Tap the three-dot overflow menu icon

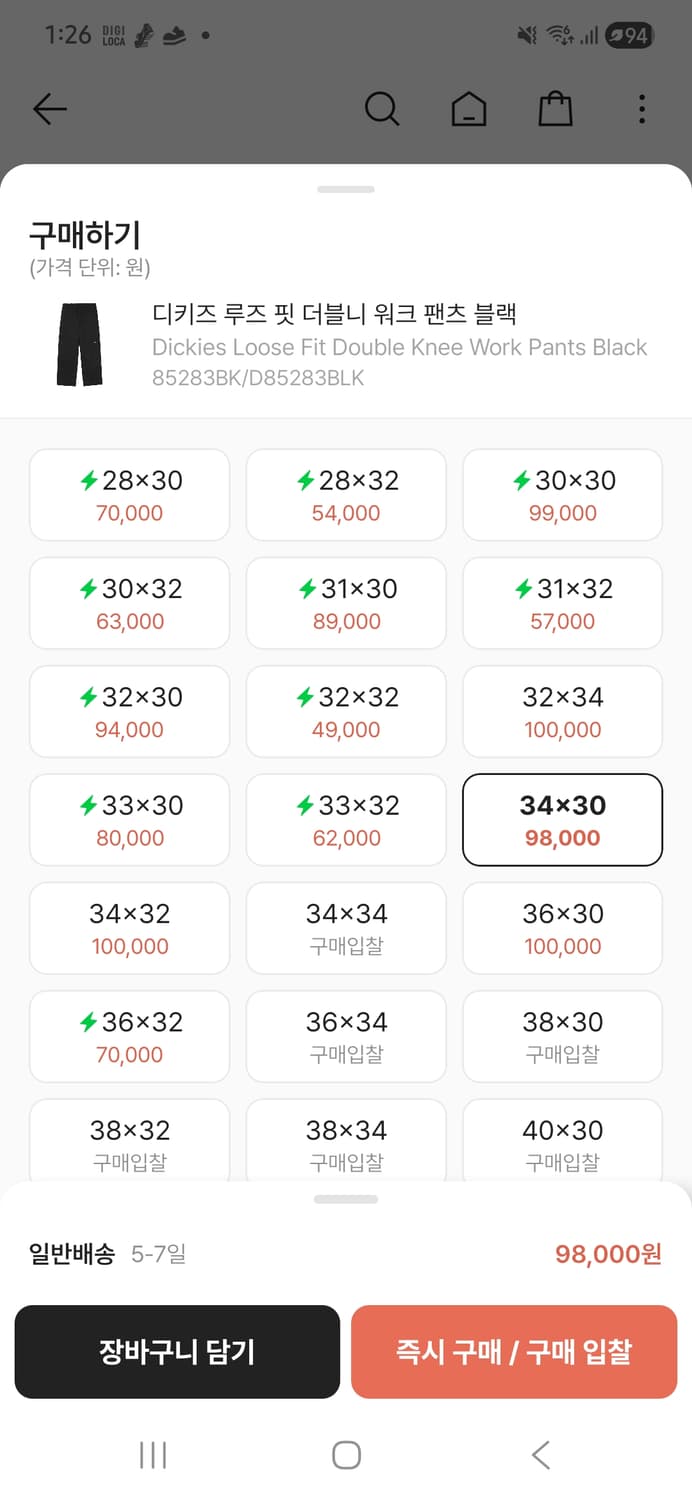[x=641, y=109]
